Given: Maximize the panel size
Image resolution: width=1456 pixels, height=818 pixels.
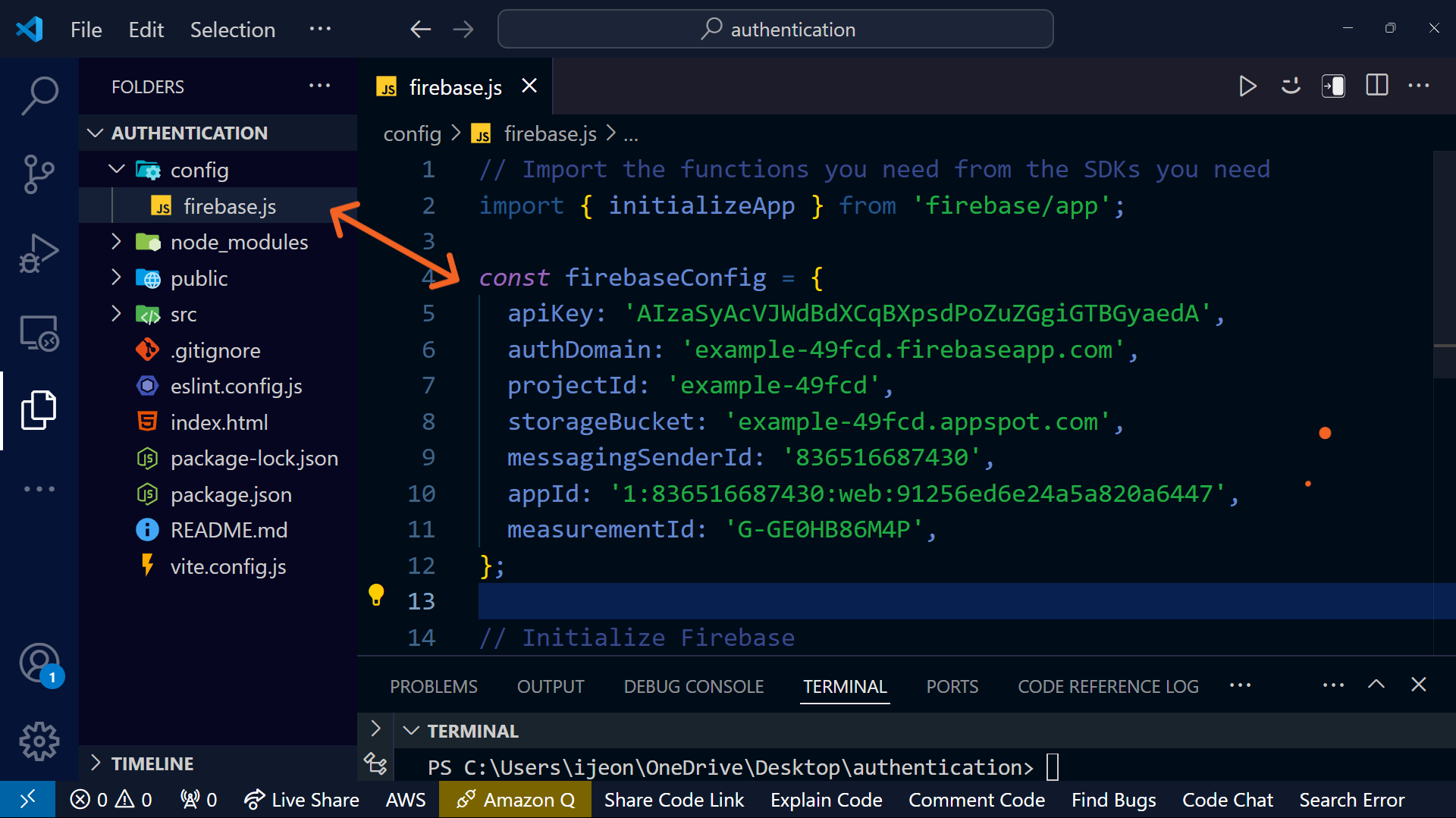Looking at the screenshot, I should 1376,685.
